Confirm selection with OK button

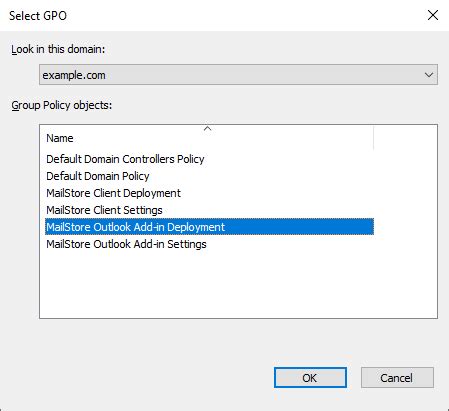[x=310, y=378]
